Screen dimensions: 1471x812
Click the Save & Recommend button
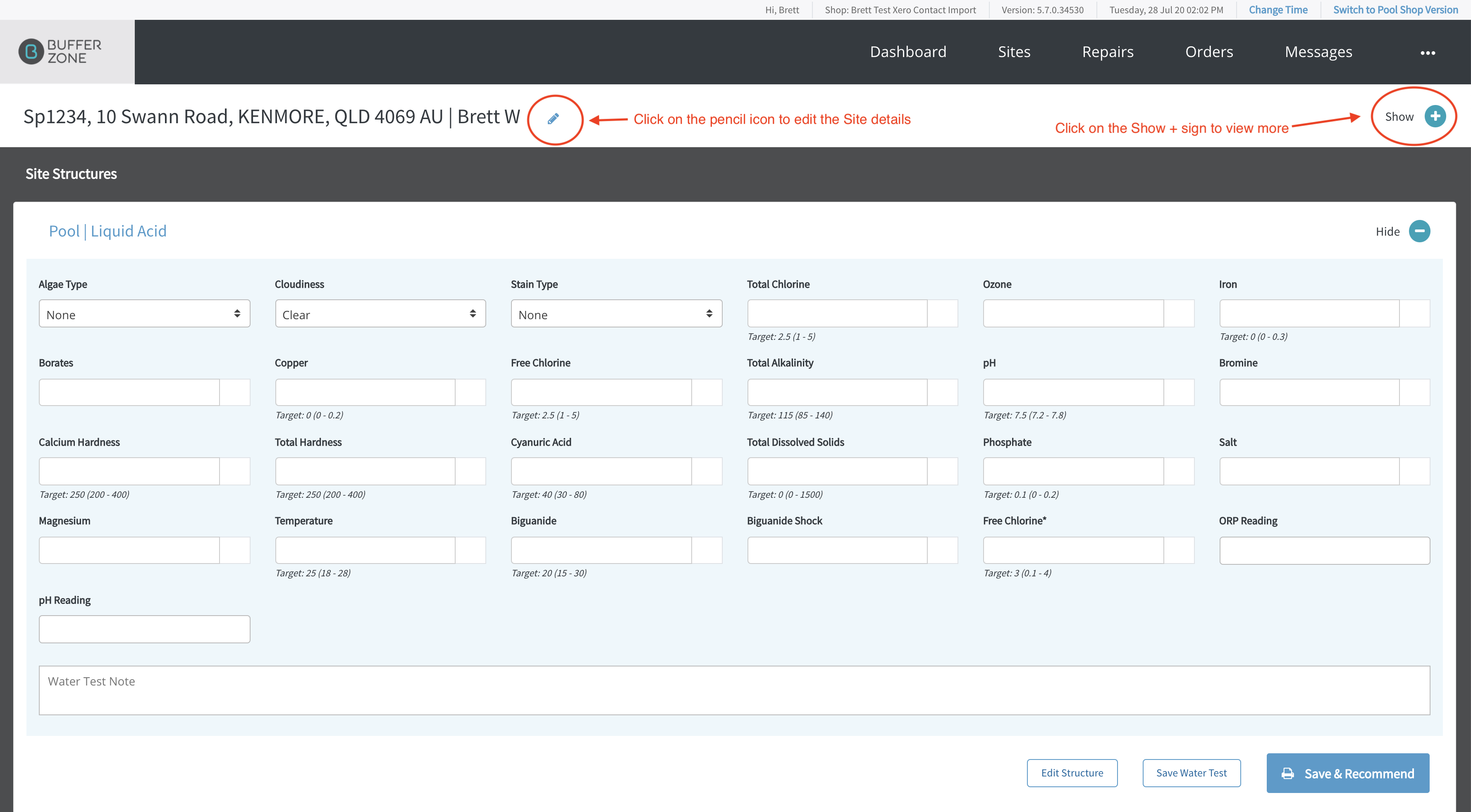click(x=1348, y=773)
